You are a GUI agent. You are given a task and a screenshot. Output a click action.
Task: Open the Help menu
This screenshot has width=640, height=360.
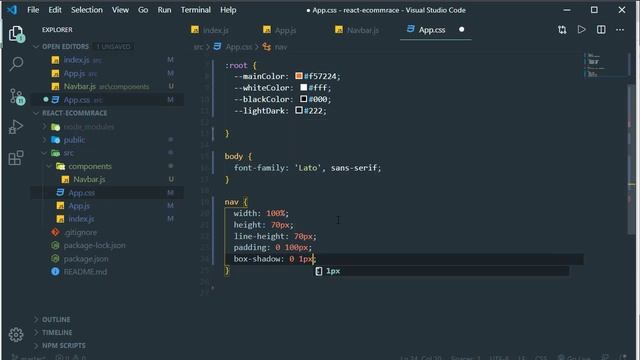click(x=228, y=10)
